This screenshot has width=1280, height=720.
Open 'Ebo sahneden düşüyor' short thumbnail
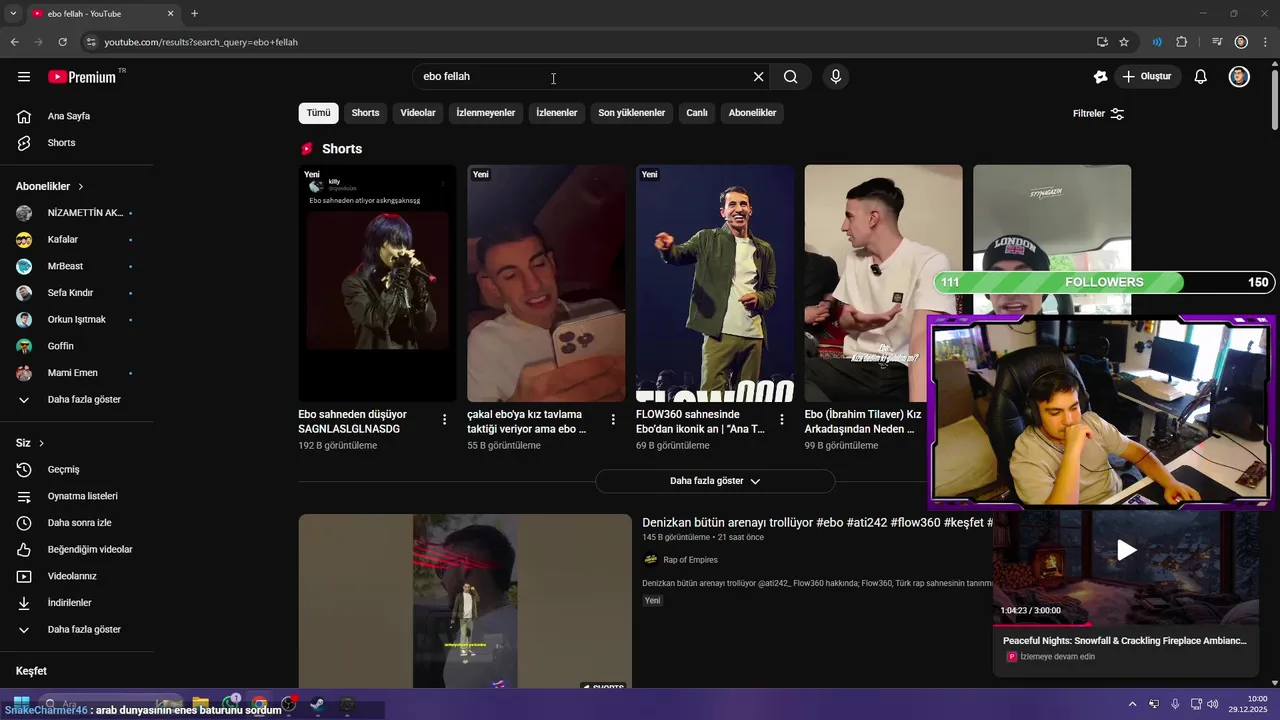[377, 283]
